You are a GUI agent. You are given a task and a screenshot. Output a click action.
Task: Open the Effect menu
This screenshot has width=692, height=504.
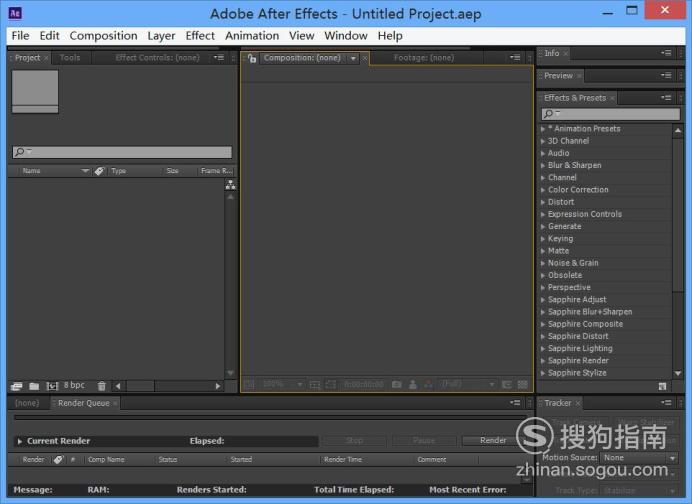(200, 36)
